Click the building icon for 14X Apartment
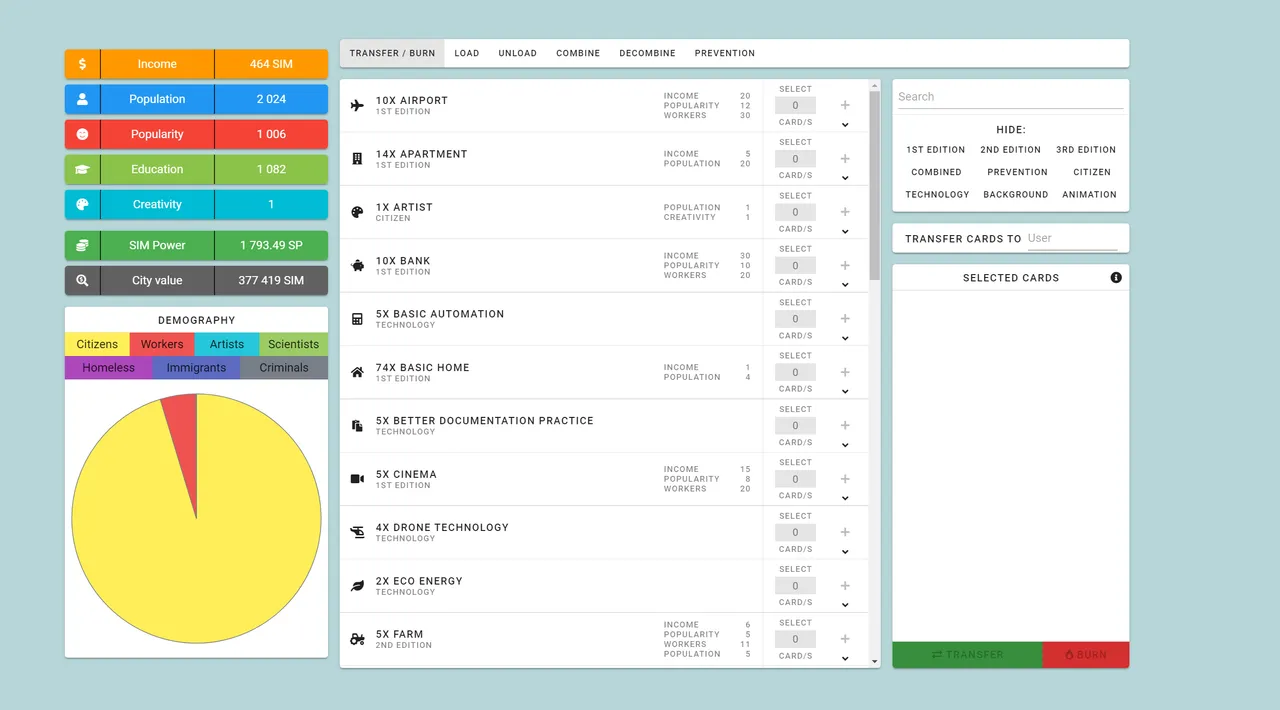1280x710 pixels. coord(357,159)
